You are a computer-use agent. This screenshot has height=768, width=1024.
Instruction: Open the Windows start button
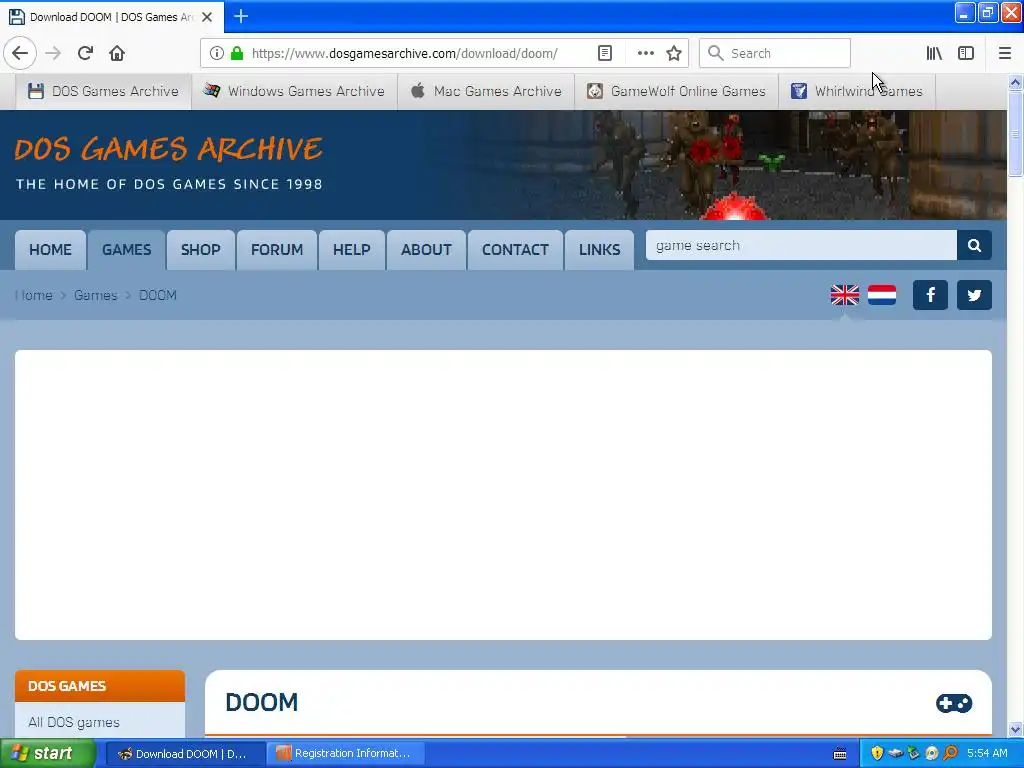click(x=48, y=754)
